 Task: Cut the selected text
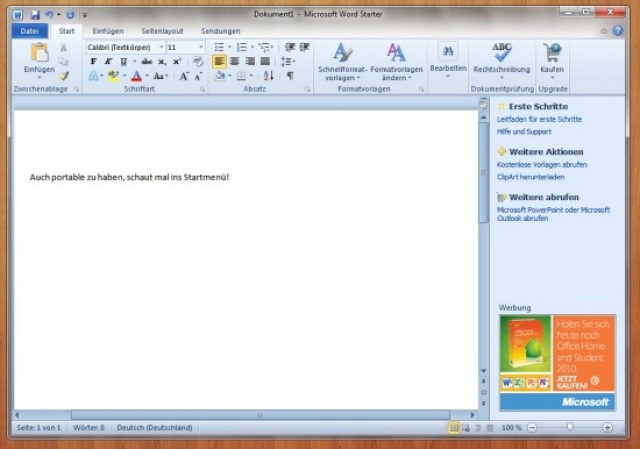click(63, 47)
